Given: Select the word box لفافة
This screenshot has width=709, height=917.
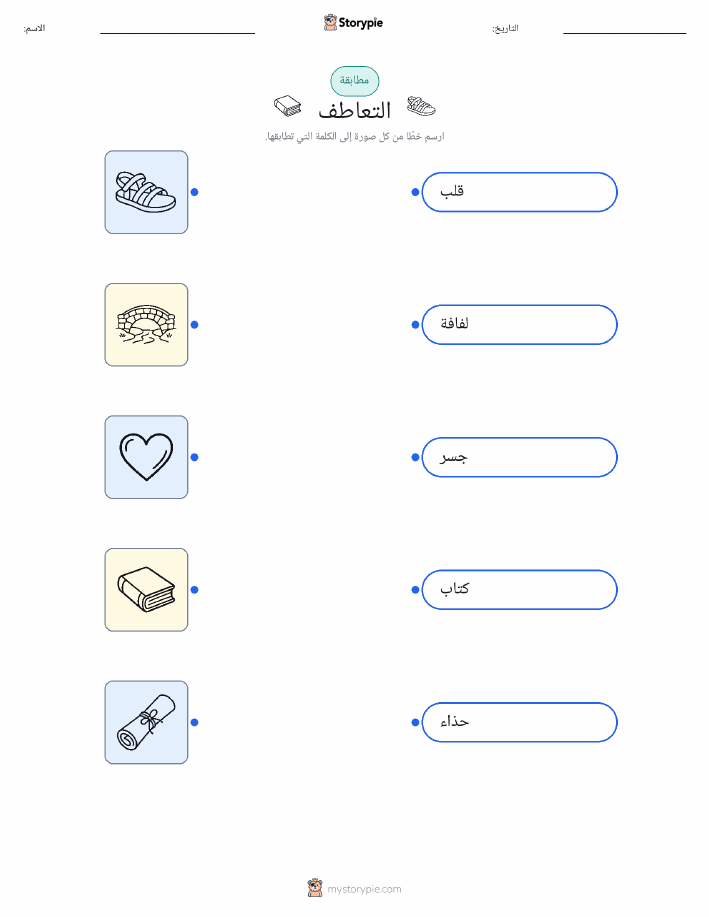Looking at the screenshot, I should tap(519, 325).
